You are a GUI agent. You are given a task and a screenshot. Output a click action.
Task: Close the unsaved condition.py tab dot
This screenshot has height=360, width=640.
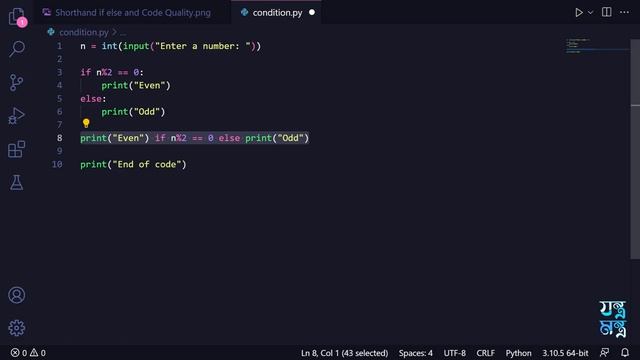(x=312, y=13)
